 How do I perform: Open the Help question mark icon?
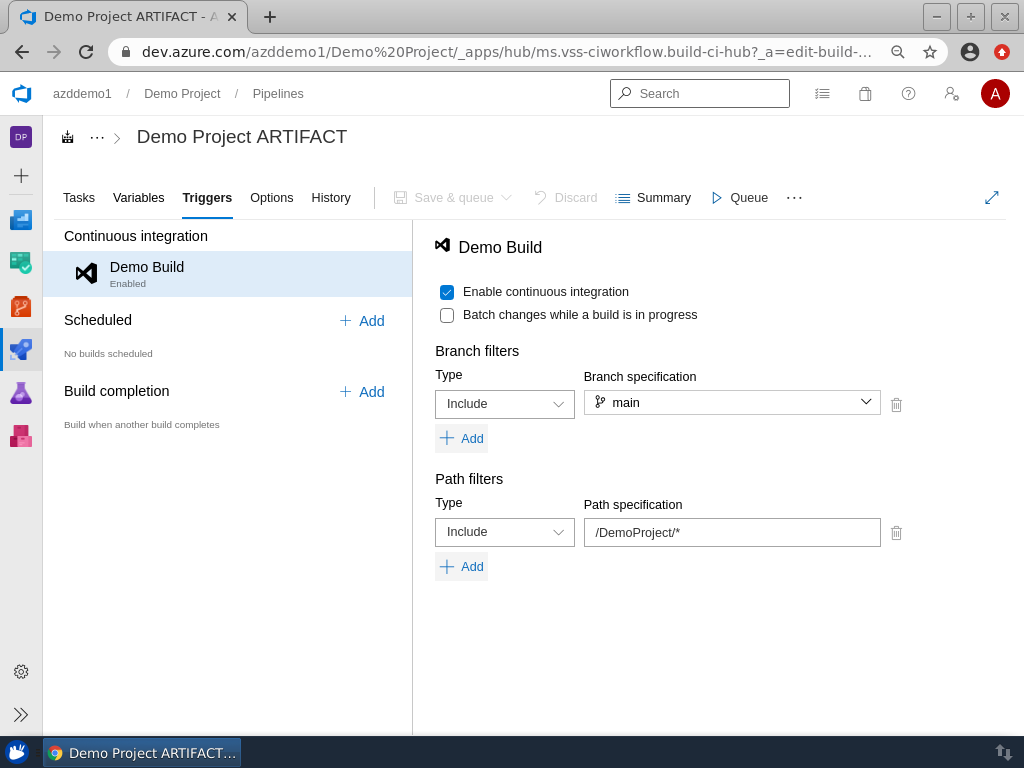point(908,94)
